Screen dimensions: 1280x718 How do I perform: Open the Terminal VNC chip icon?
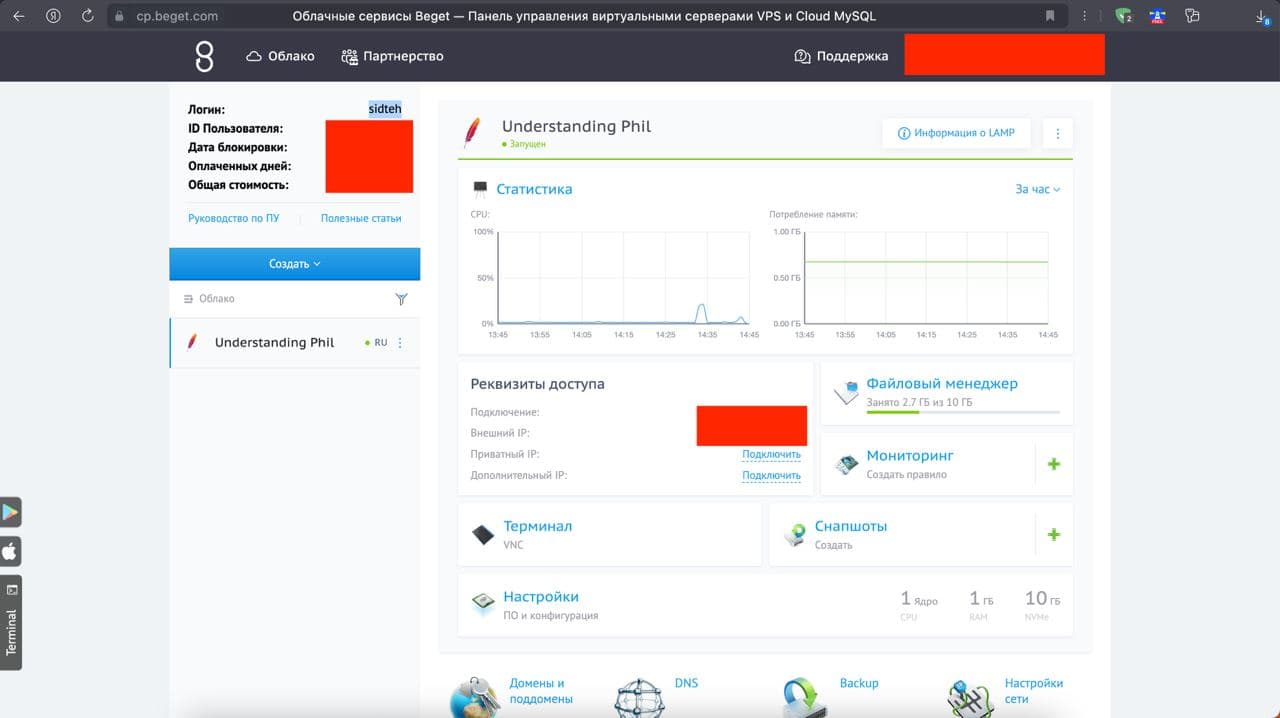click(x=483, y=534)
